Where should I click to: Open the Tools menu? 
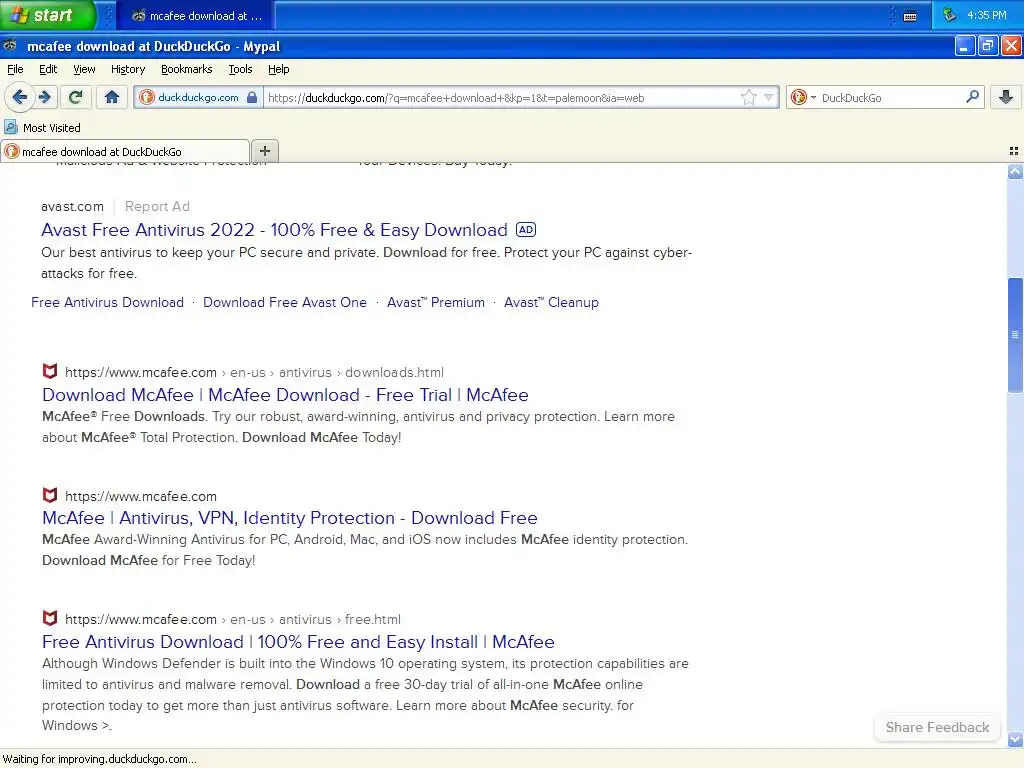[x=240, y=69]
